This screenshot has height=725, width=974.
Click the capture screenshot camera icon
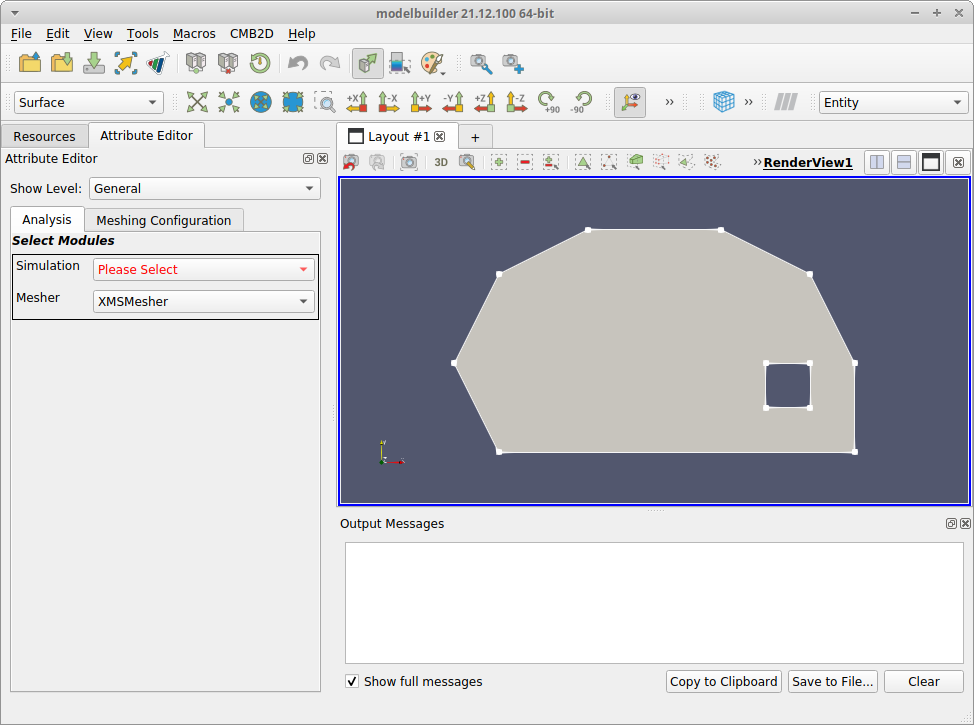point(409,162)
